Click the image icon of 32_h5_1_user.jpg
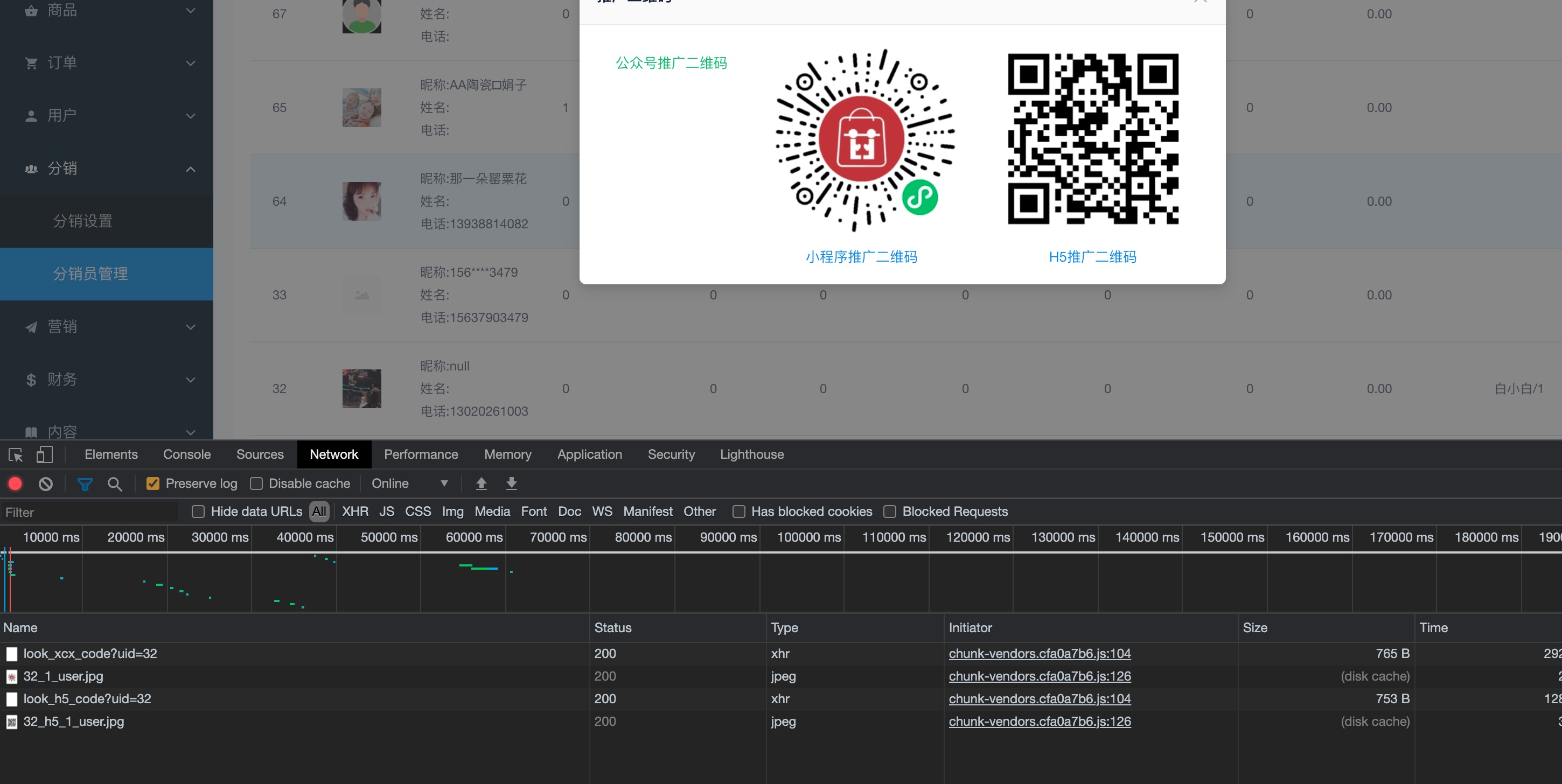The width and height of the screenshot is (1562, 784). (x=11, y=722)
